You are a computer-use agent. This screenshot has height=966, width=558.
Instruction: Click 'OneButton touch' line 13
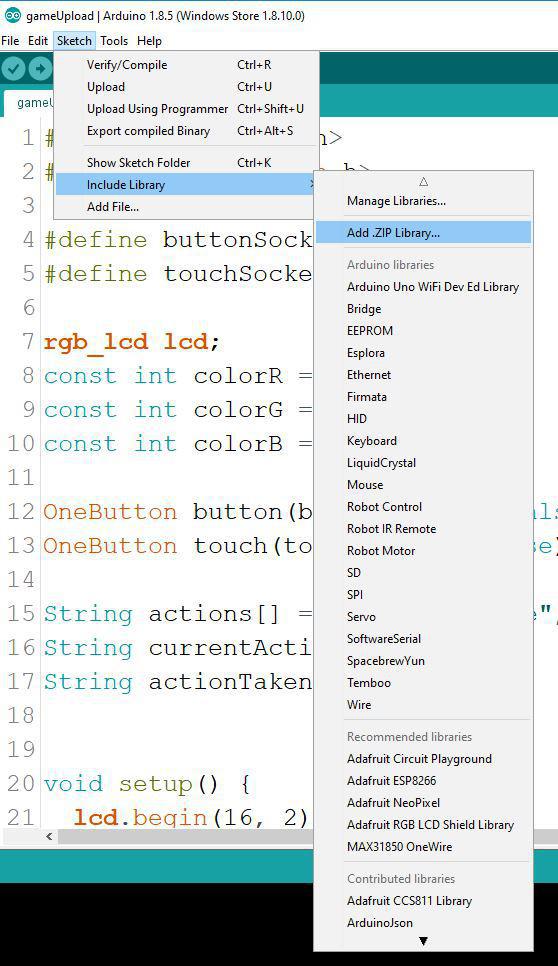pyautogui.click(x=177, y=546)
